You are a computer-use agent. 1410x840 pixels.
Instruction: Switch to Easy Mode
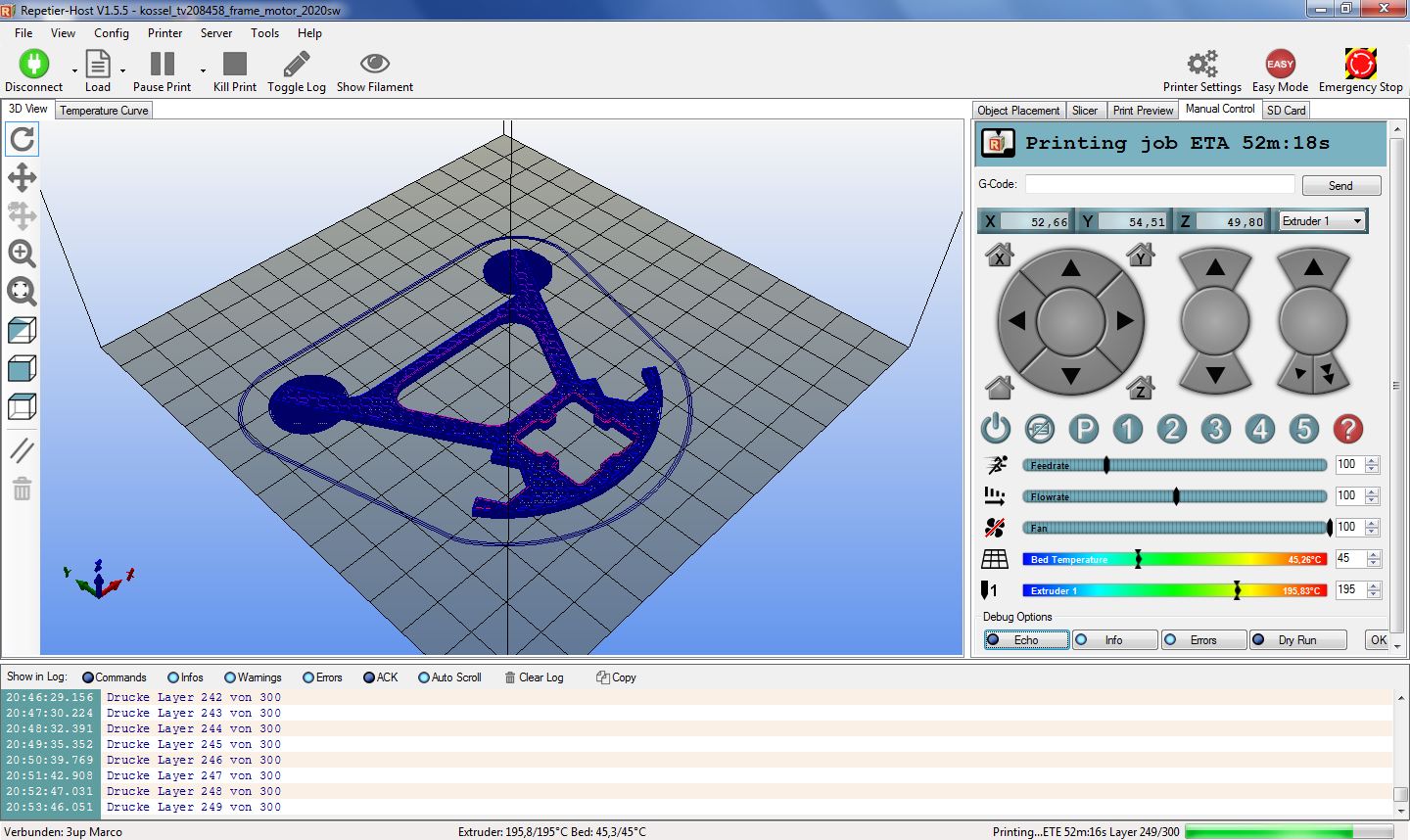point(1280,61)
